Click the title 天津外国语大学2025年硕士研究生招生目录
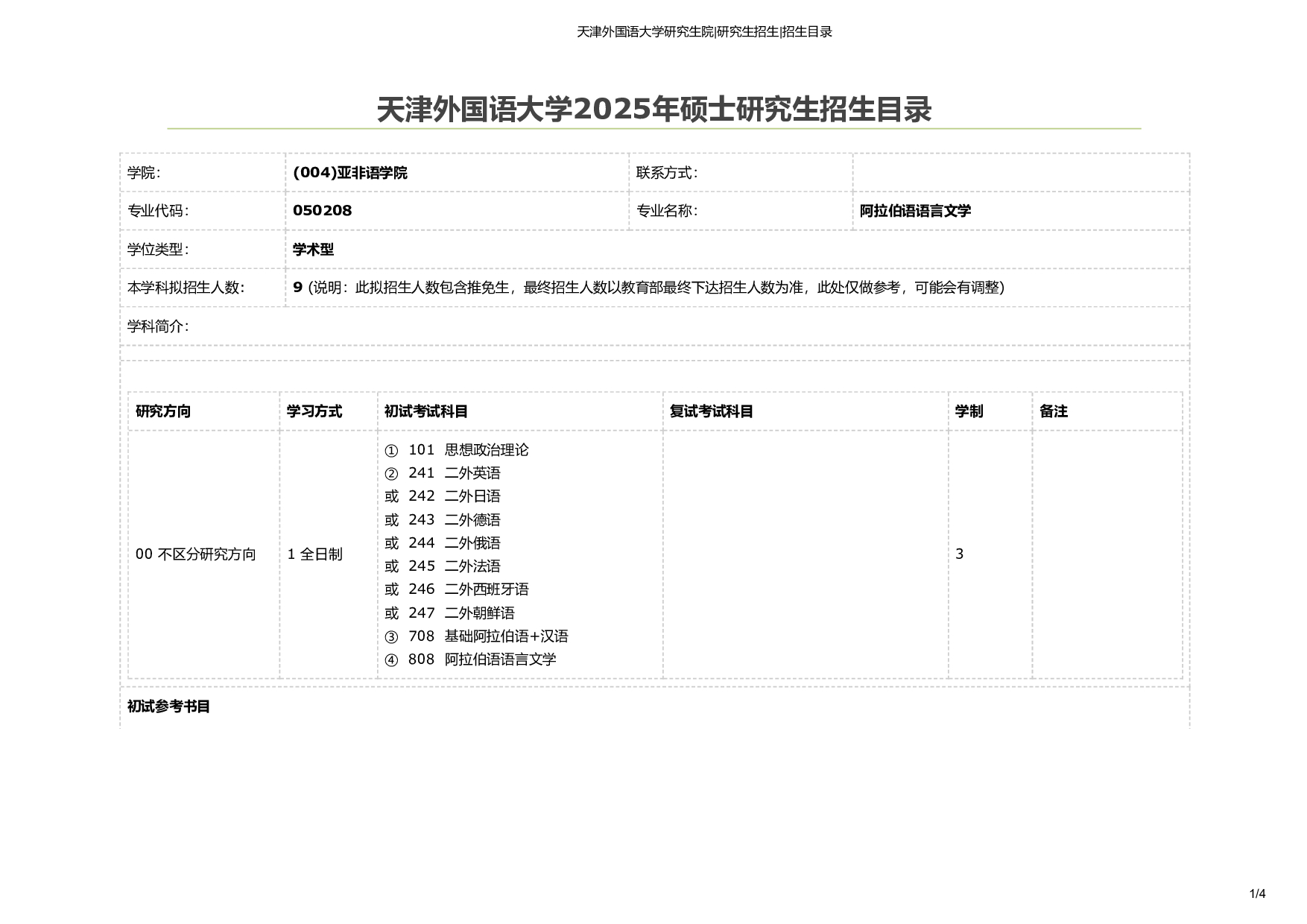The width and height of the screenshot is (1307, 924). point(654,110)
